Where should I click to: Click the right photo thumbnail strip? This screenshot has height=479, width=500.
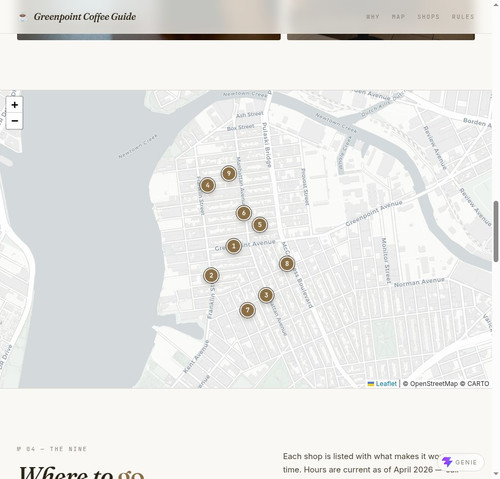[x=381, y=37]
